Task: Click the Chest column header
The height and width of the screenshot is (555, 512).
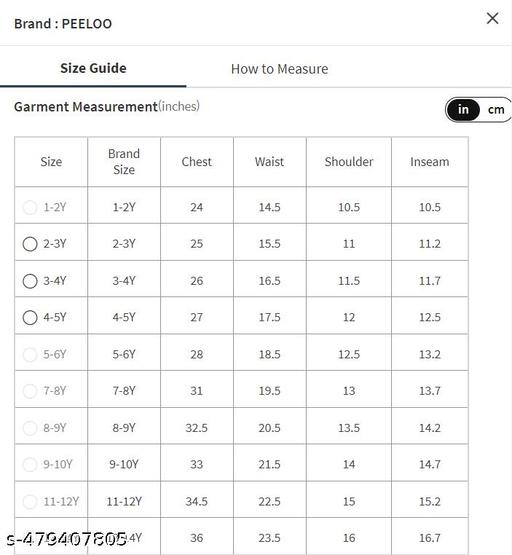Action: click(197, 162)
